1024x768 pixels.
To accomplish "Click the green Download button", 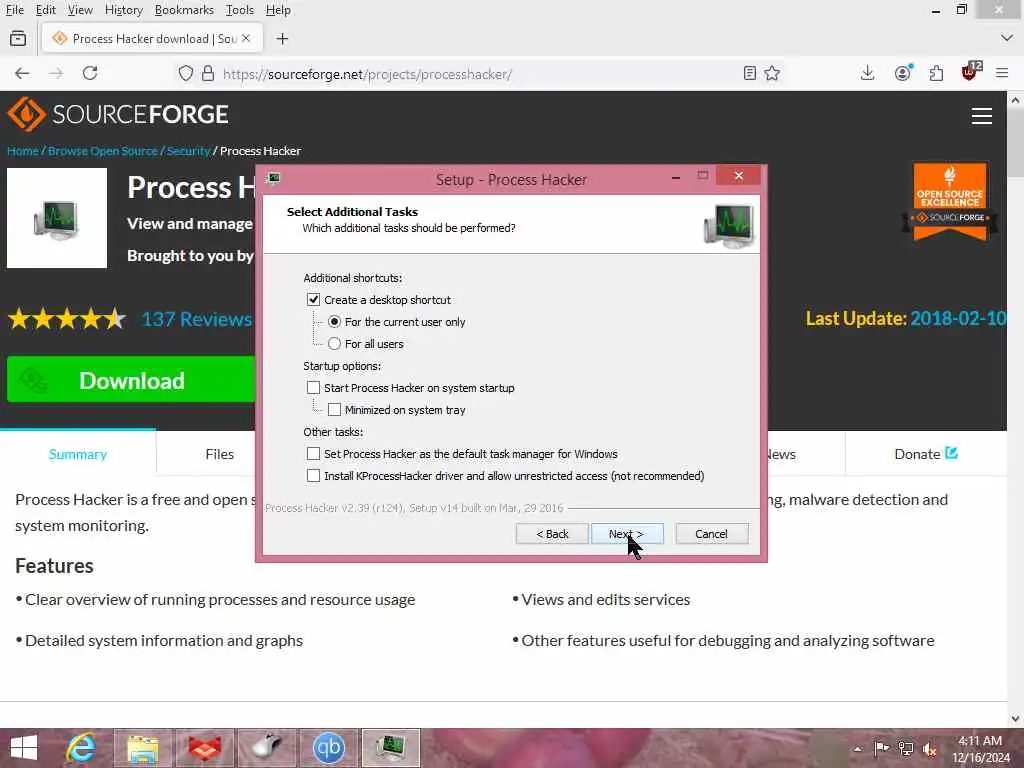I will tap(131, 379).
